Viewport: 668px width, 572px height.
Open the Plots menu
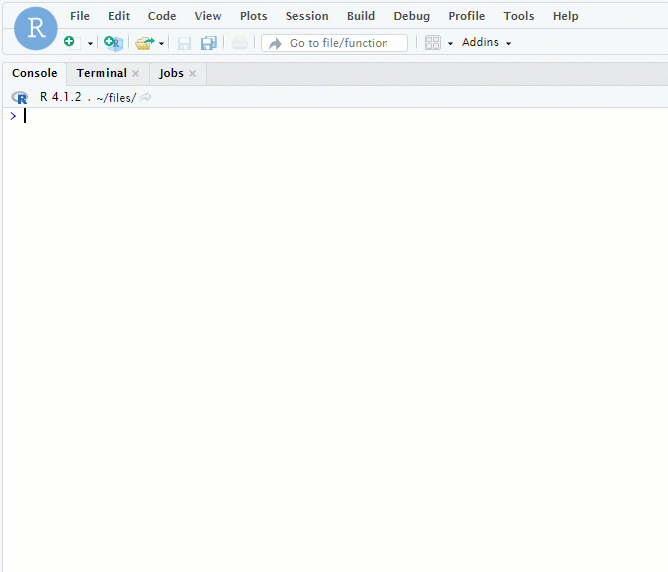pyautogui.click(x=253, y=16)
